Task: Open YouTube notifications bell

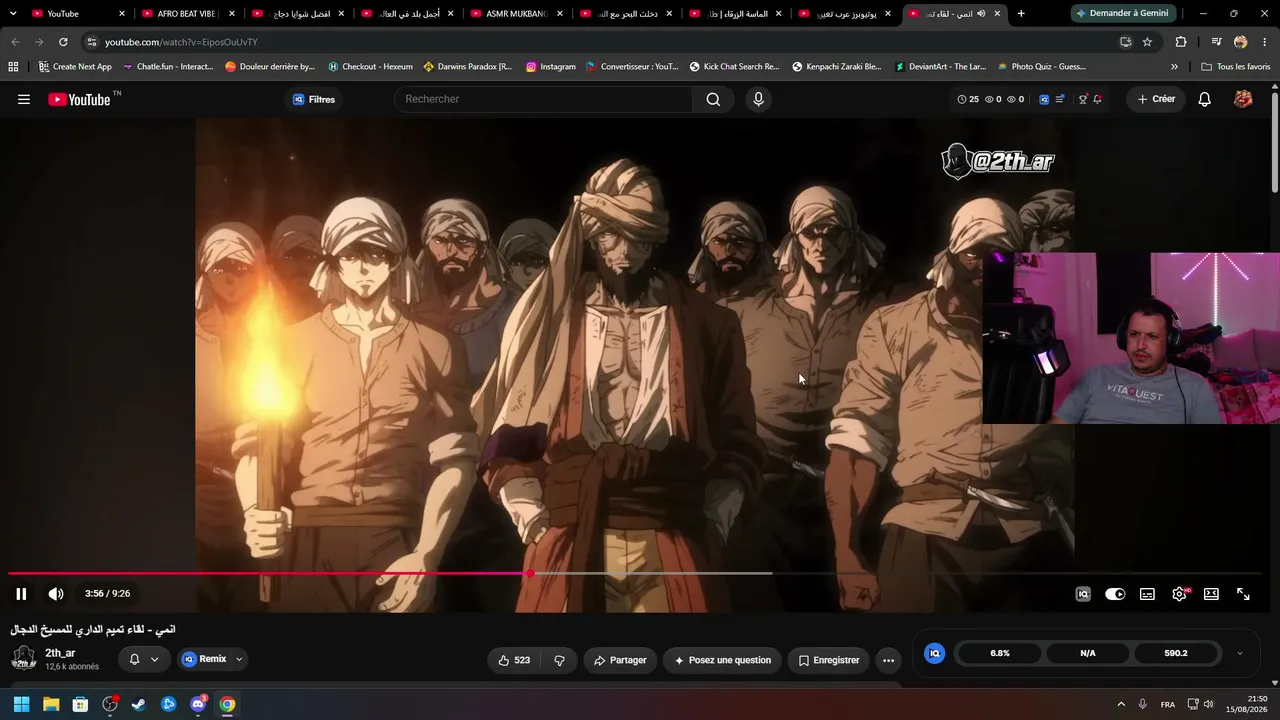Action: pos(1205,99)
